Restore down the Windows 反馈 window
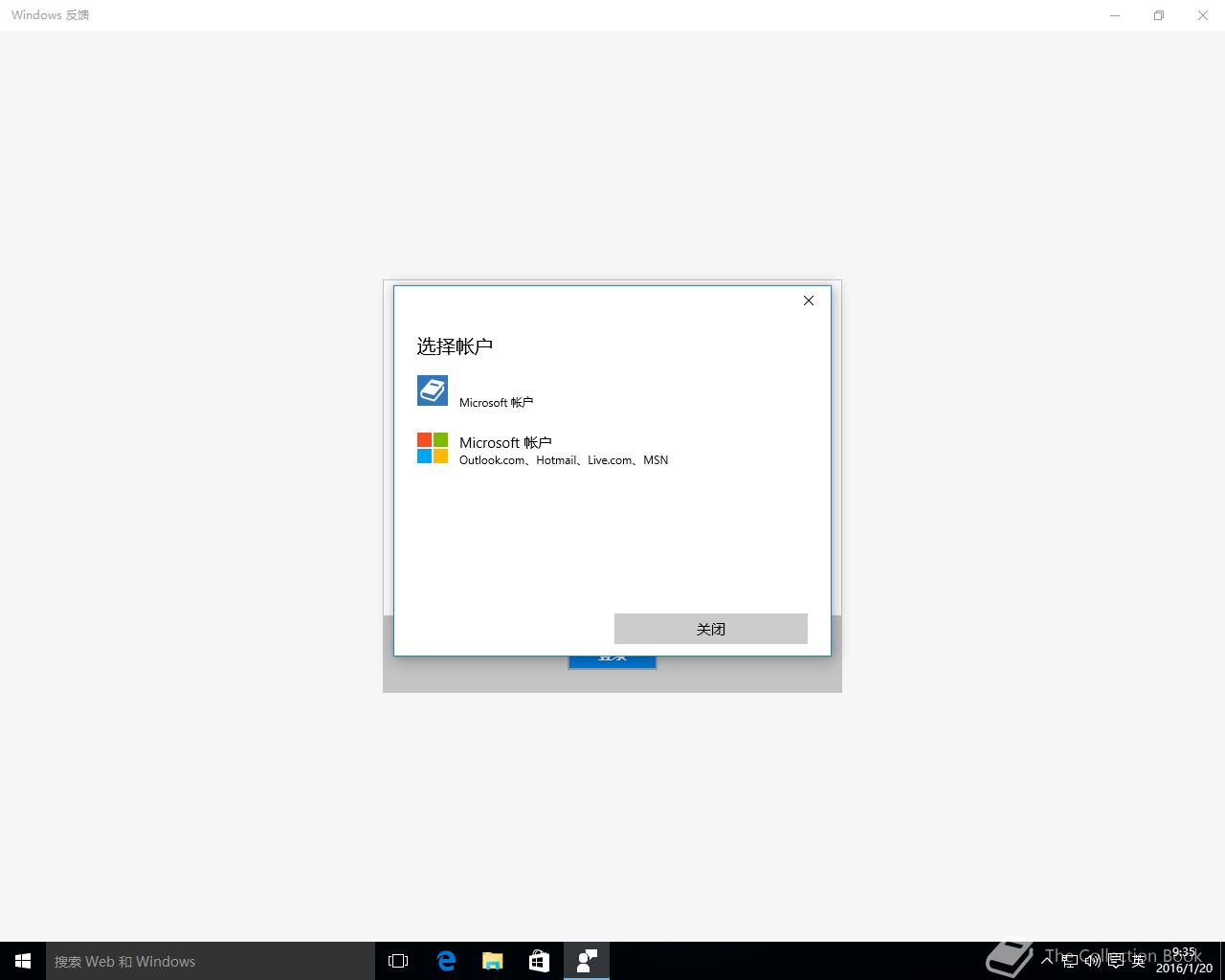Screen dimensions: 1225x980 [1159, 15]
